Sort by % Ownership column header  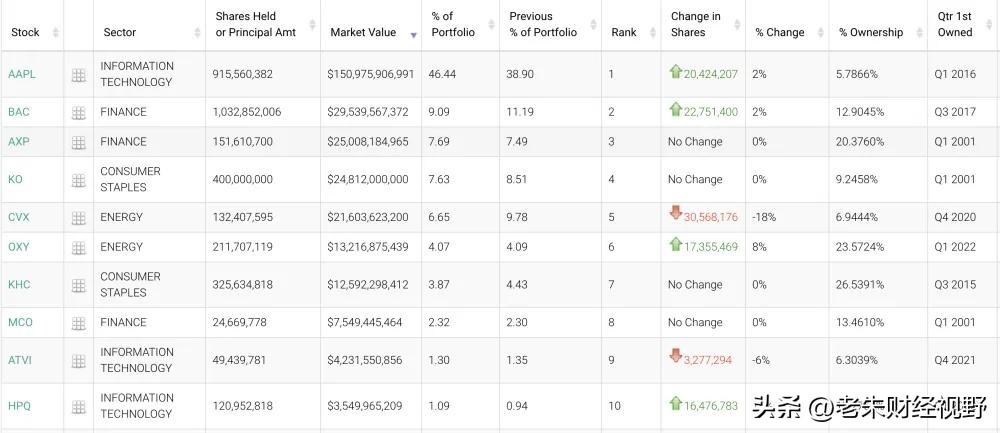point(870,32)
